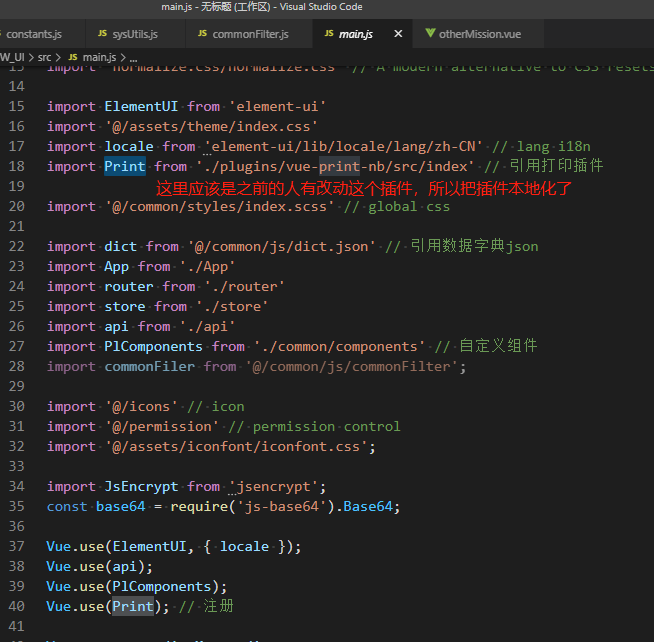Click the './router' import path
Image resolution: width=654 pixels, height=642 pixels.
(x=244, y=287)
